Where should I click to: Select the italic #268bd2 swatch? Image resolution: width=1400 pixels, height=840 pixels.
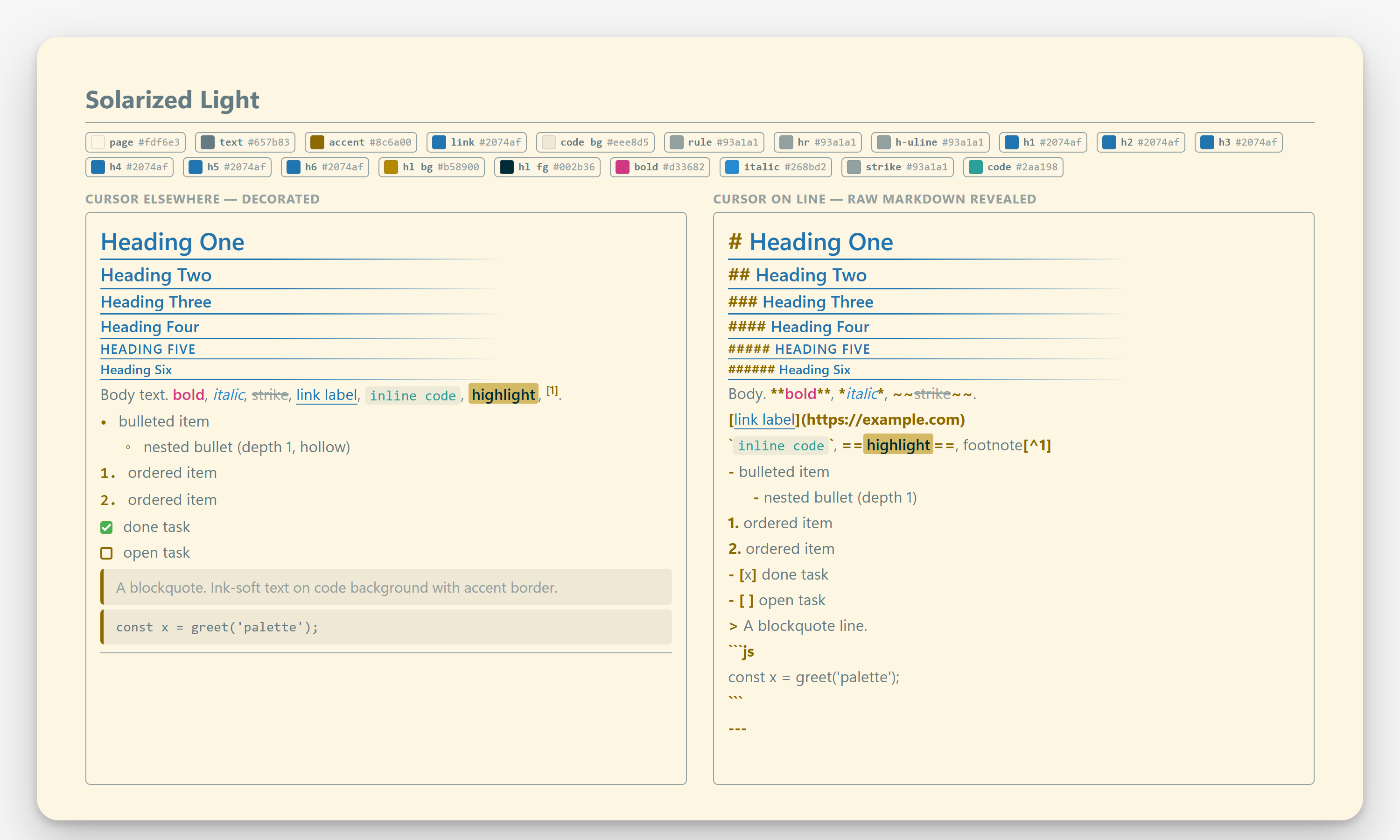point(776,167)
